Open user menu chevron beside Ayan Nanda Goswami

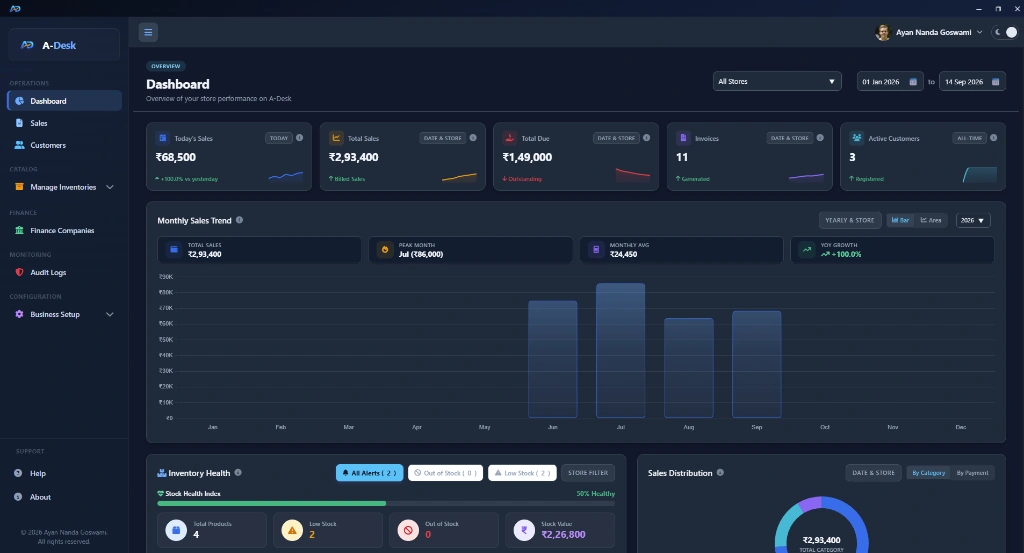[x=979, y=33]
